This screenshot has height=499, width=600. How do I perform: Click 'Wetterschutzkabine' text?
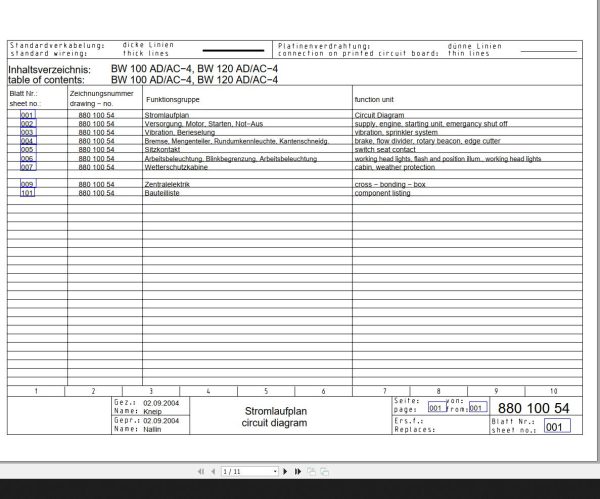176,167
